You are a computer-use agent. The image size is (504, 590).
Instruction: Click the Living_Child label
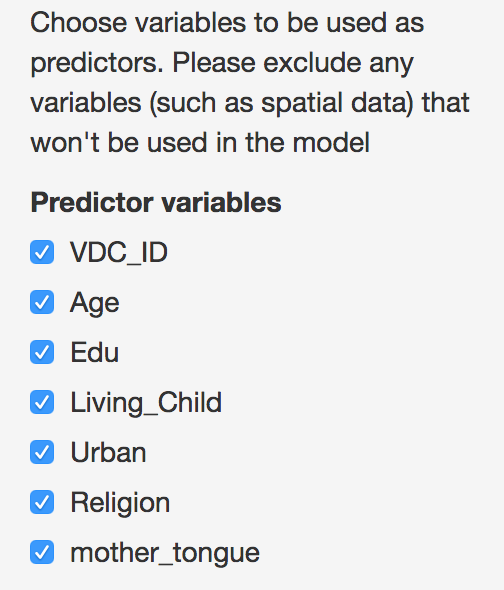click(x=146, y=403)
